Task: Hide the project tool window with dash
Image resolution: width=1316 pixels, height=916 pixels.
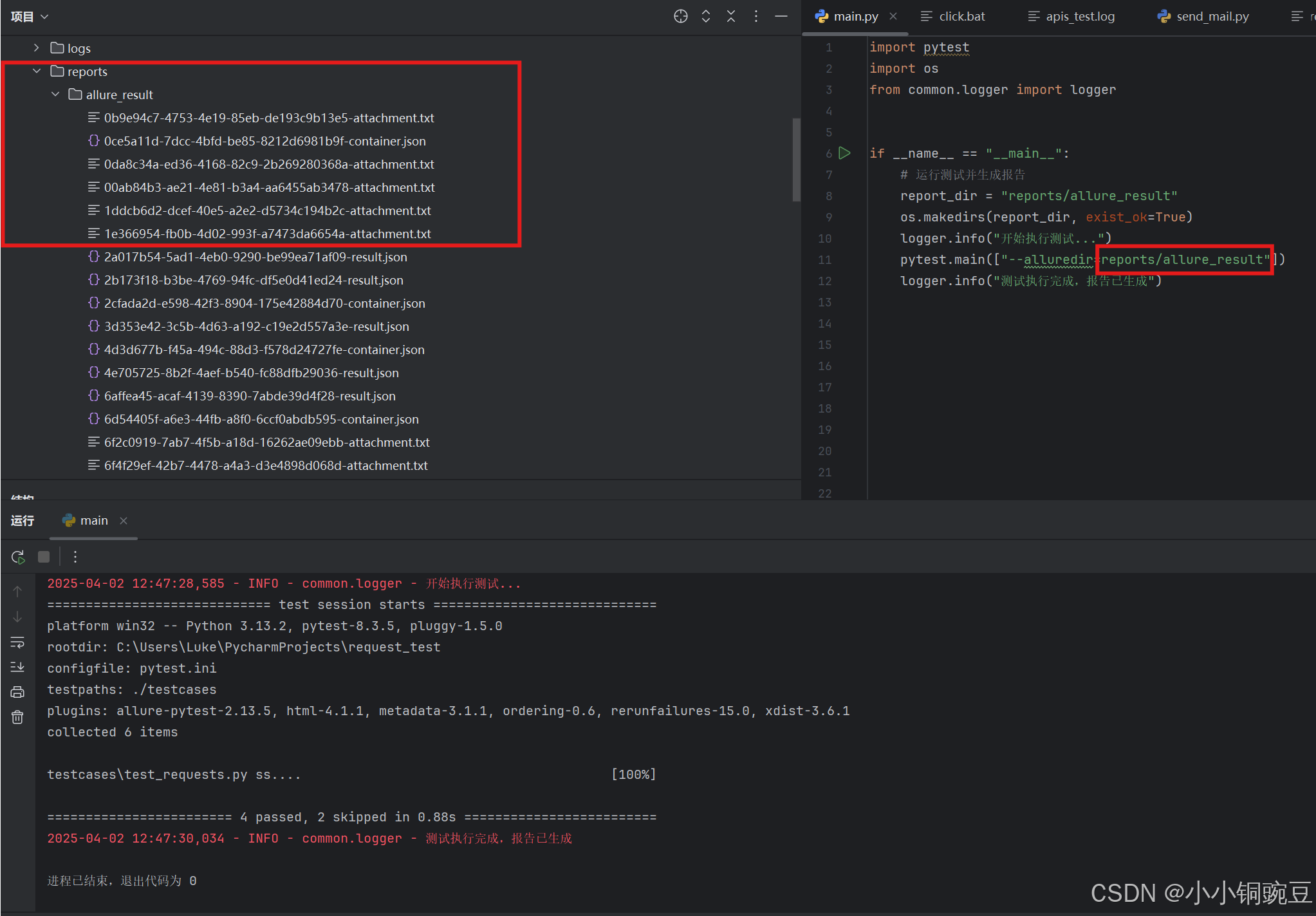Action: 781,17
